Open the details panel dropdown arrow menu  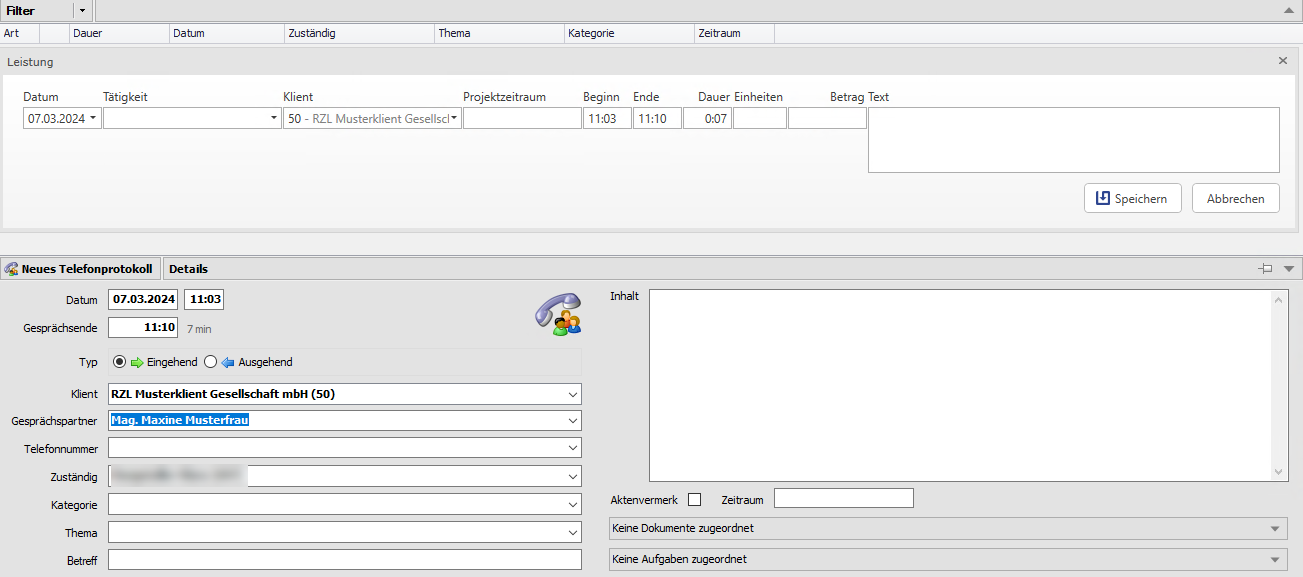1288,268
